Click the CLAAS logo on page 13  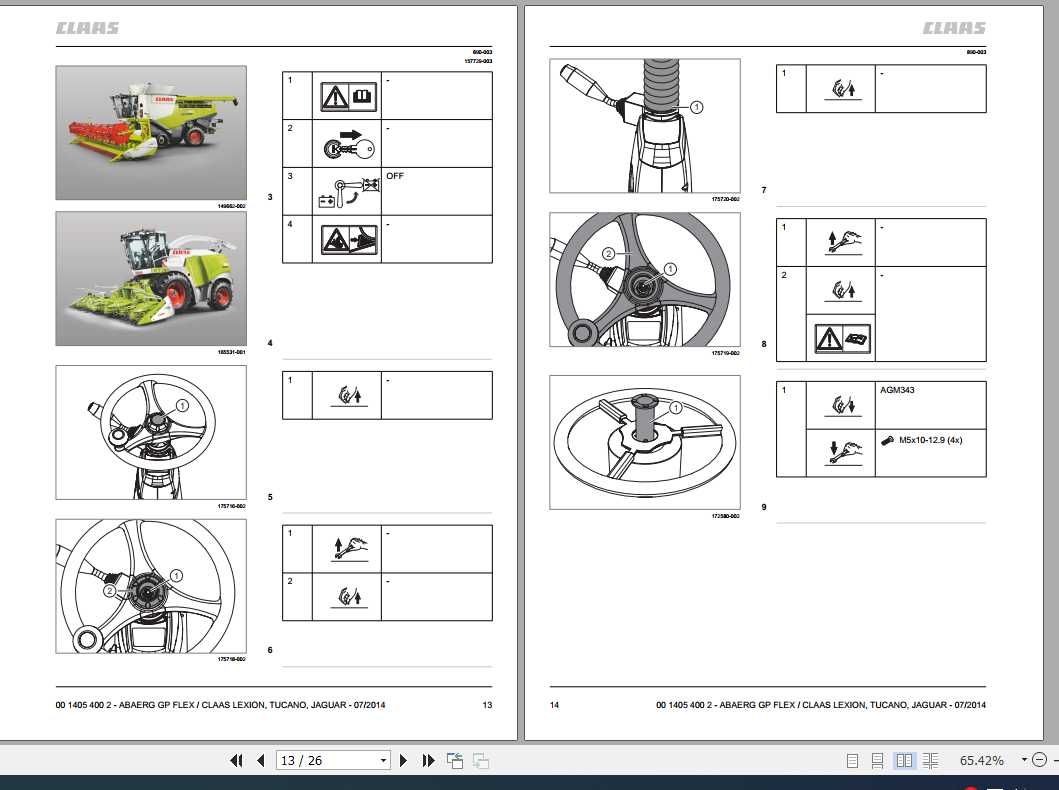click(x=87, y=28)
